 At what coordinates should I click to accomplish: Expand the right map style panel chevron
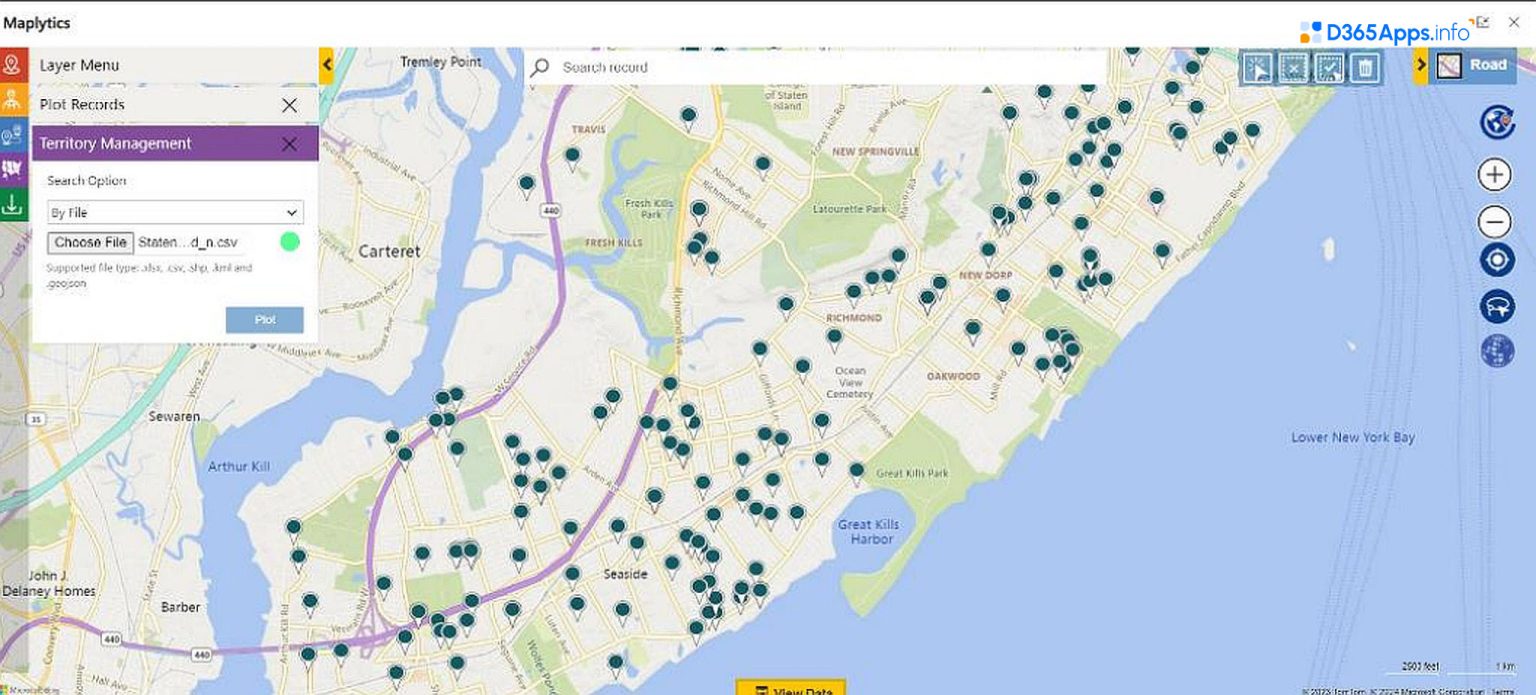tap(1422, 64)
